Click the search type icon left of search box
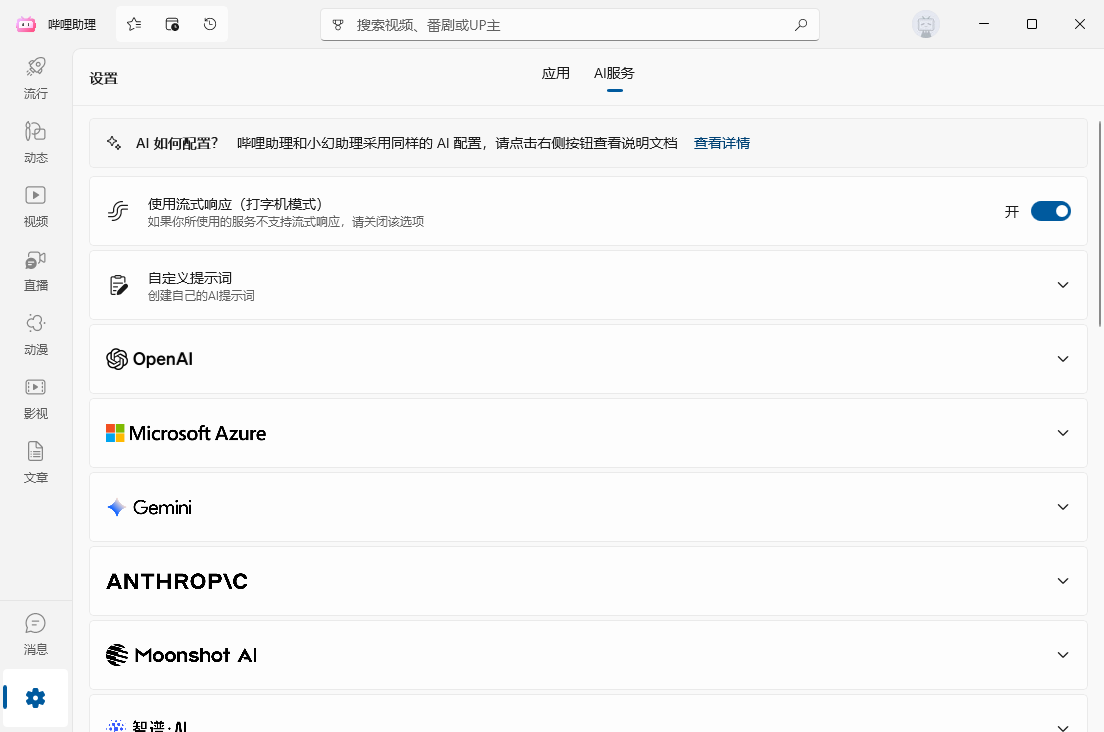This screenshot has height=732, width=1104. (x=338, y=25)
